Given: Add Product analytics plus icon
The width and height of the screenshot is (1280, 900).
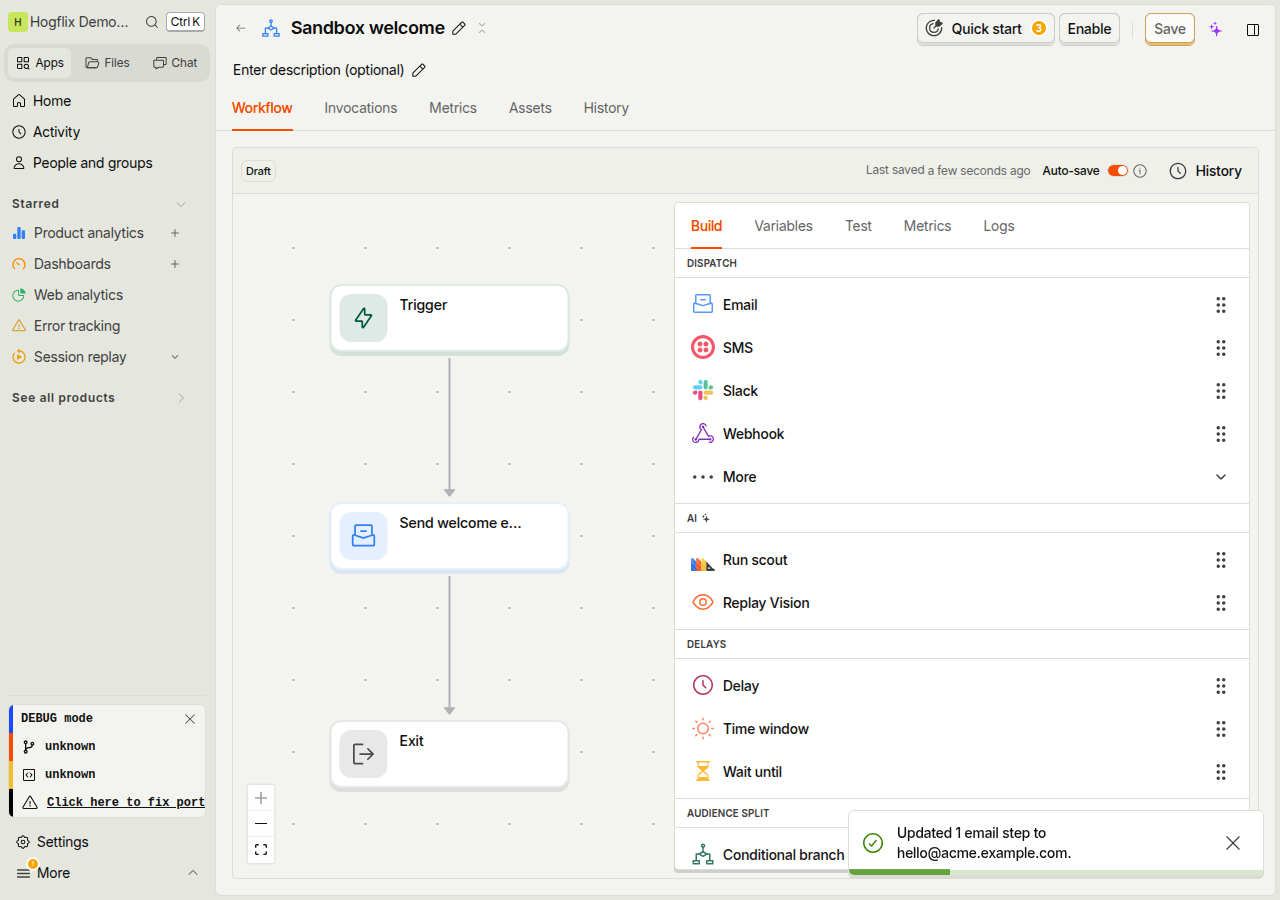Looking at the screenshot, I should click(175, 233).
